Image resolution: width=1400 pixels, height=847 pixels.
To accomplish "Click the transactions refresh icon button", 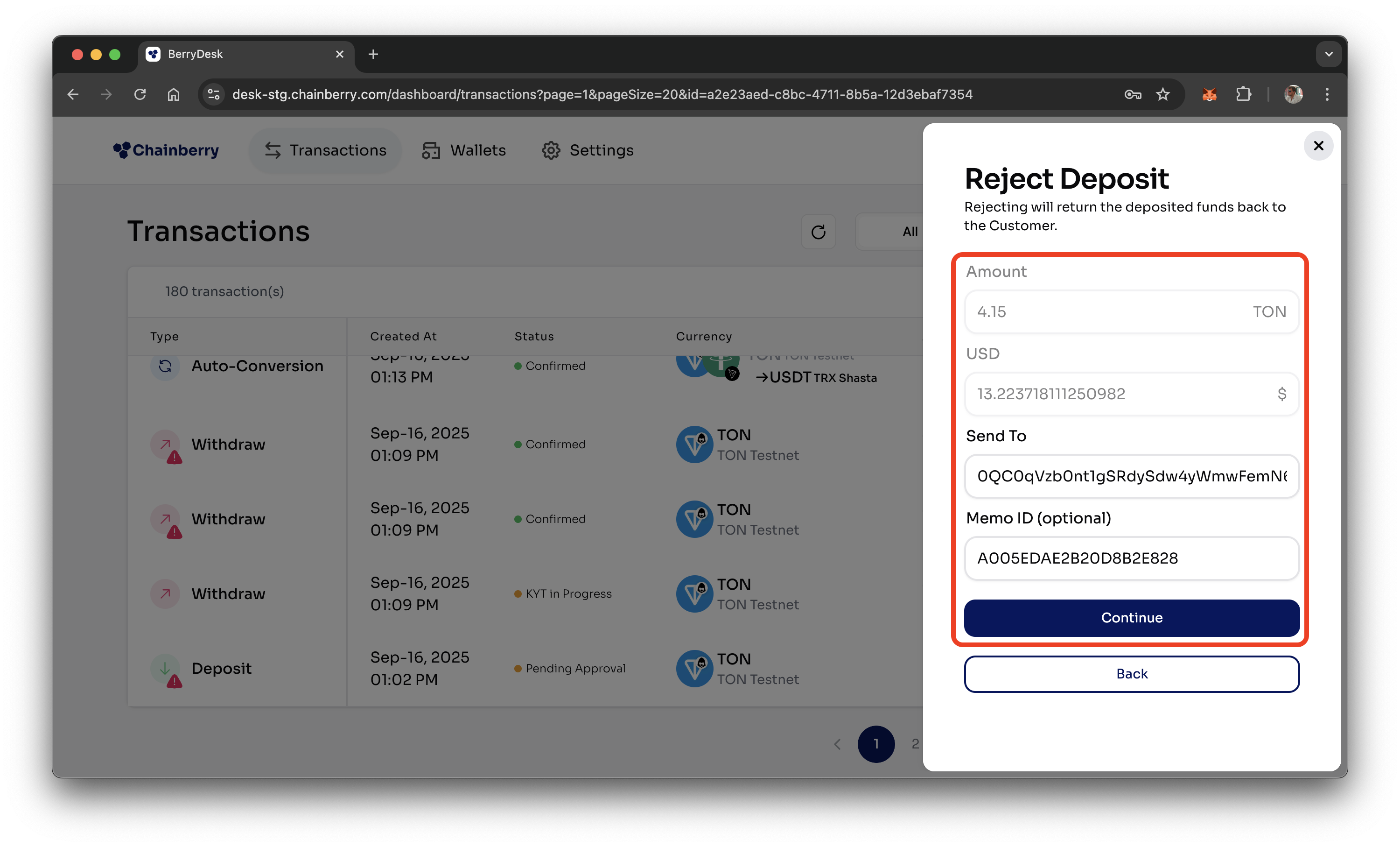I will tap(818, 232).
